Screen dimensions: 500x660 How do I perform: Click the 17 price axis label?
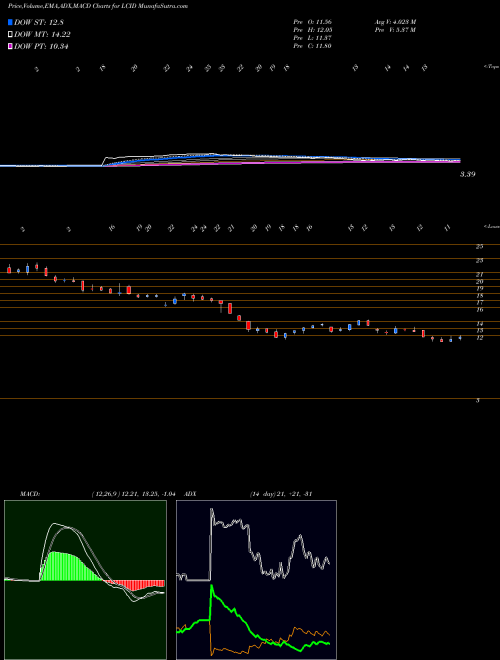(479, 303)
